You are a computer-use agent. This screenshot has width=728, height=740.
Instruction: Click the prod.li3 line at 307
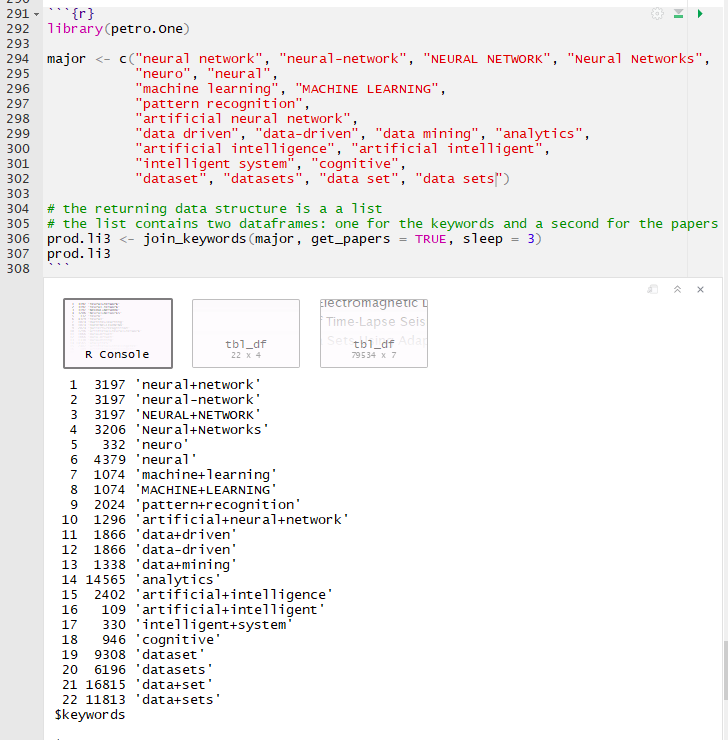tap(79, 254)
